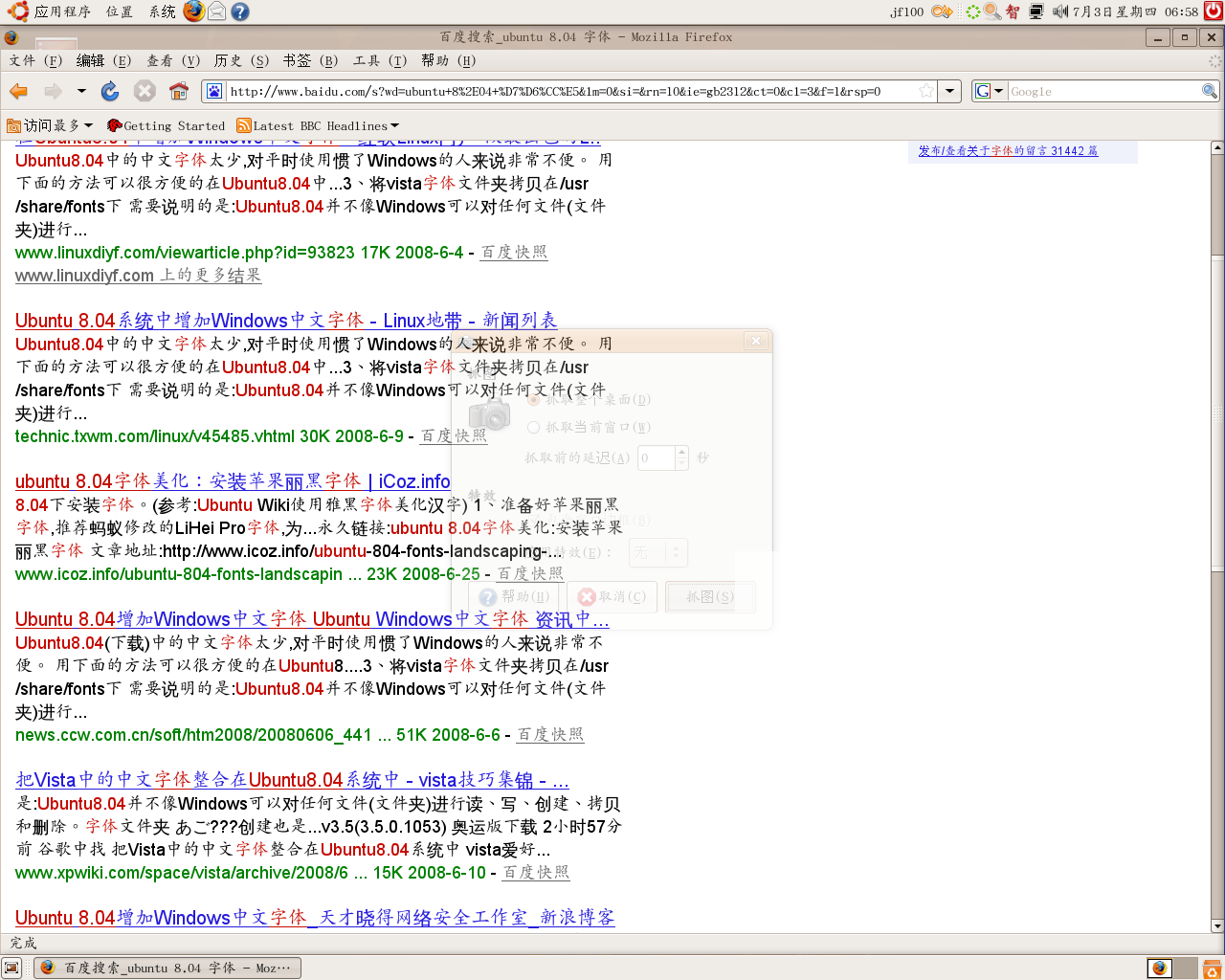1225x980 pixels.
Task: Reload the current Baidu page
Action: [x=110, y=91]
